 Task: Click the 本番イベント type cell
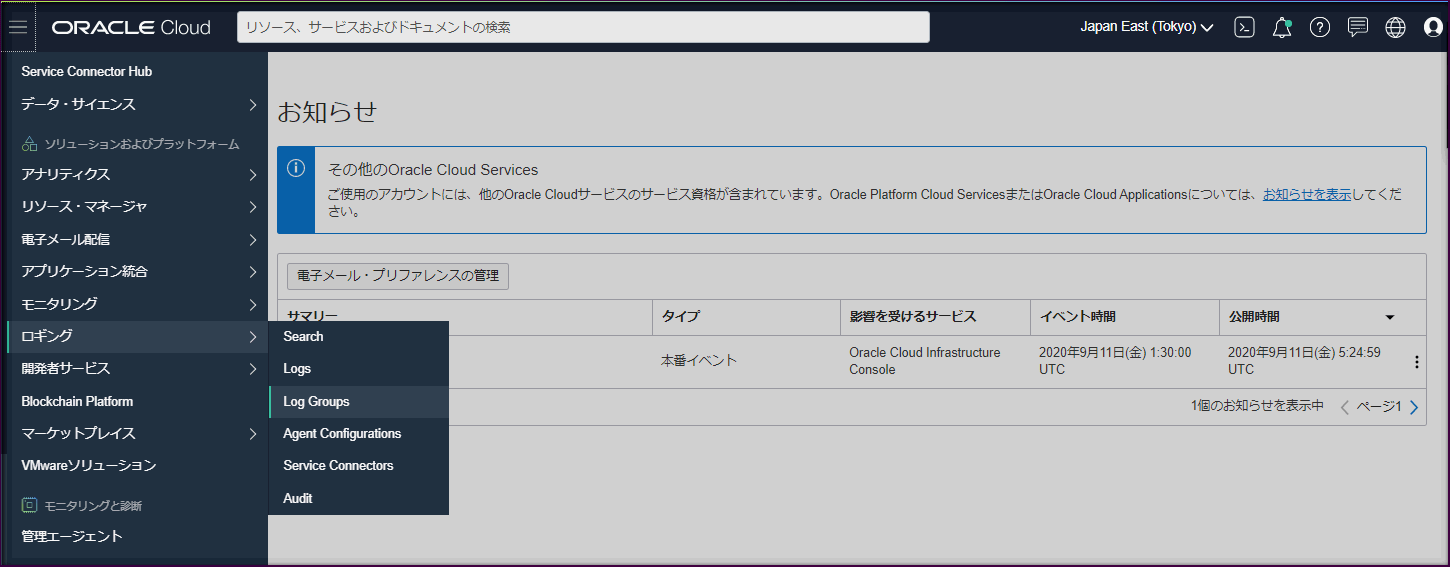pos(699,361)
